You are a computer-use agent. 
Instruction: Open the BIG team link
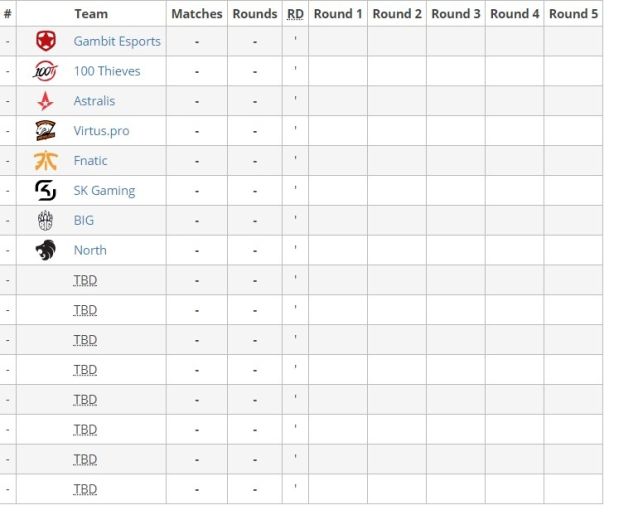click(x=84, y=220)
